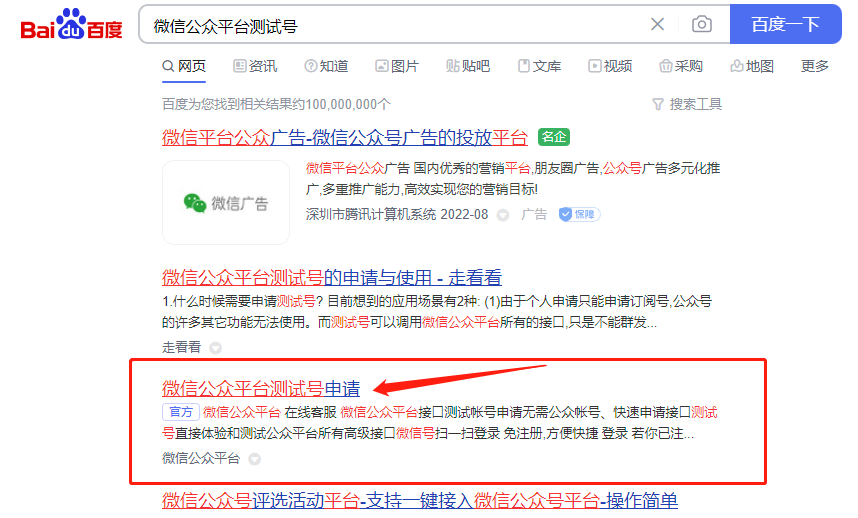The height and width of the screenshot is (518, 858).
Task: Open the 微信平台公众广告 ad result link
Action: (x=345, y=137)
